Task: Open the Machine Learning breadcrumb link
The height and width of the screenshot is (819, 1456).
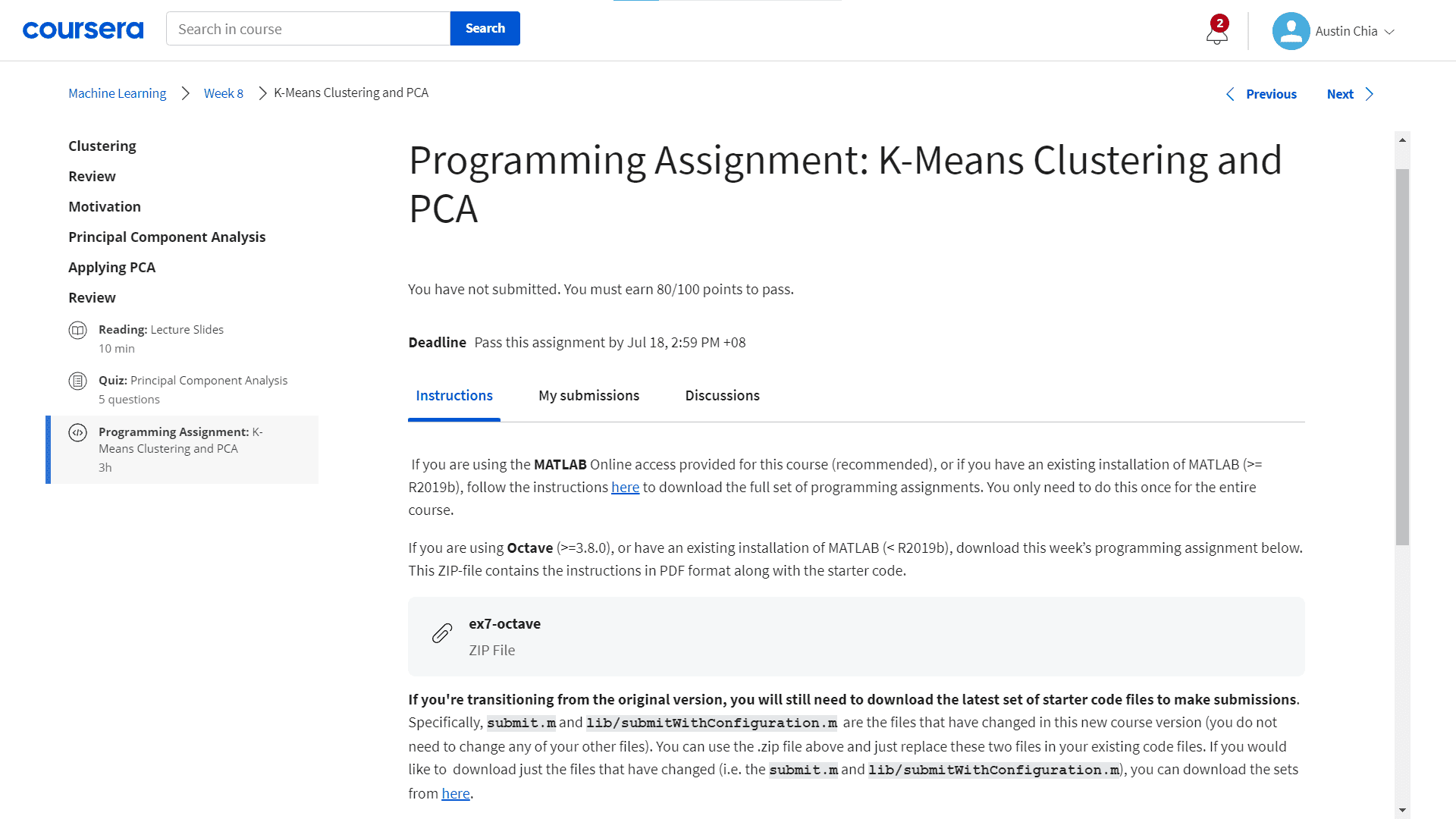Action: [x=117, y=93]
